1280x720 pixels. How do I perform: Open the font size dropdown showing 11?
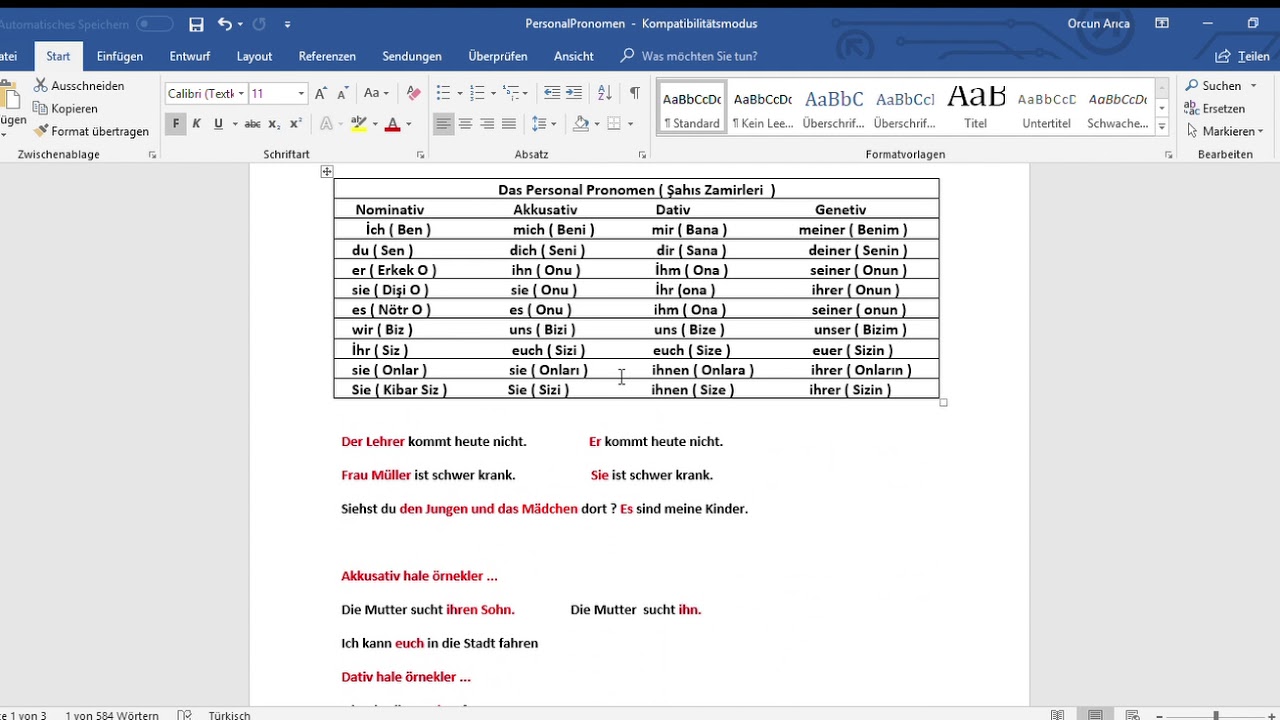coord(301,94)
